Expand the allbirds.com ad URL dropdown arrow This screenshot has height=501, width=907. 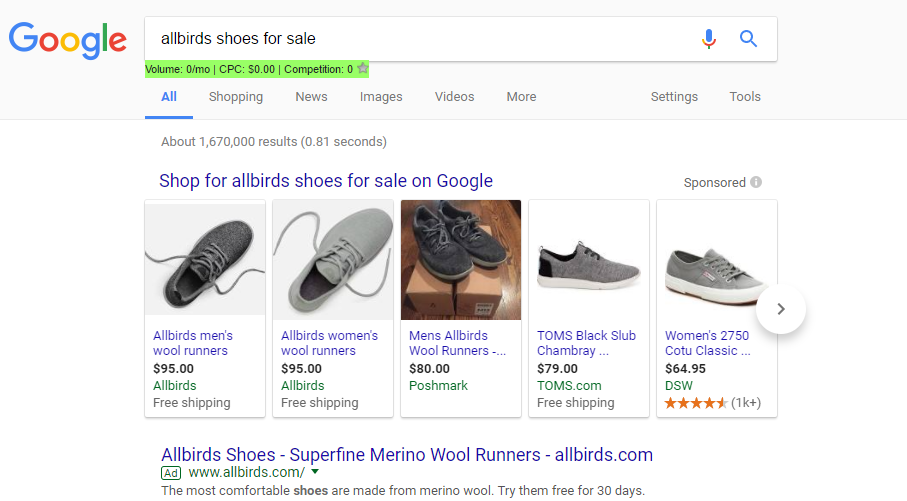[315, 471]
